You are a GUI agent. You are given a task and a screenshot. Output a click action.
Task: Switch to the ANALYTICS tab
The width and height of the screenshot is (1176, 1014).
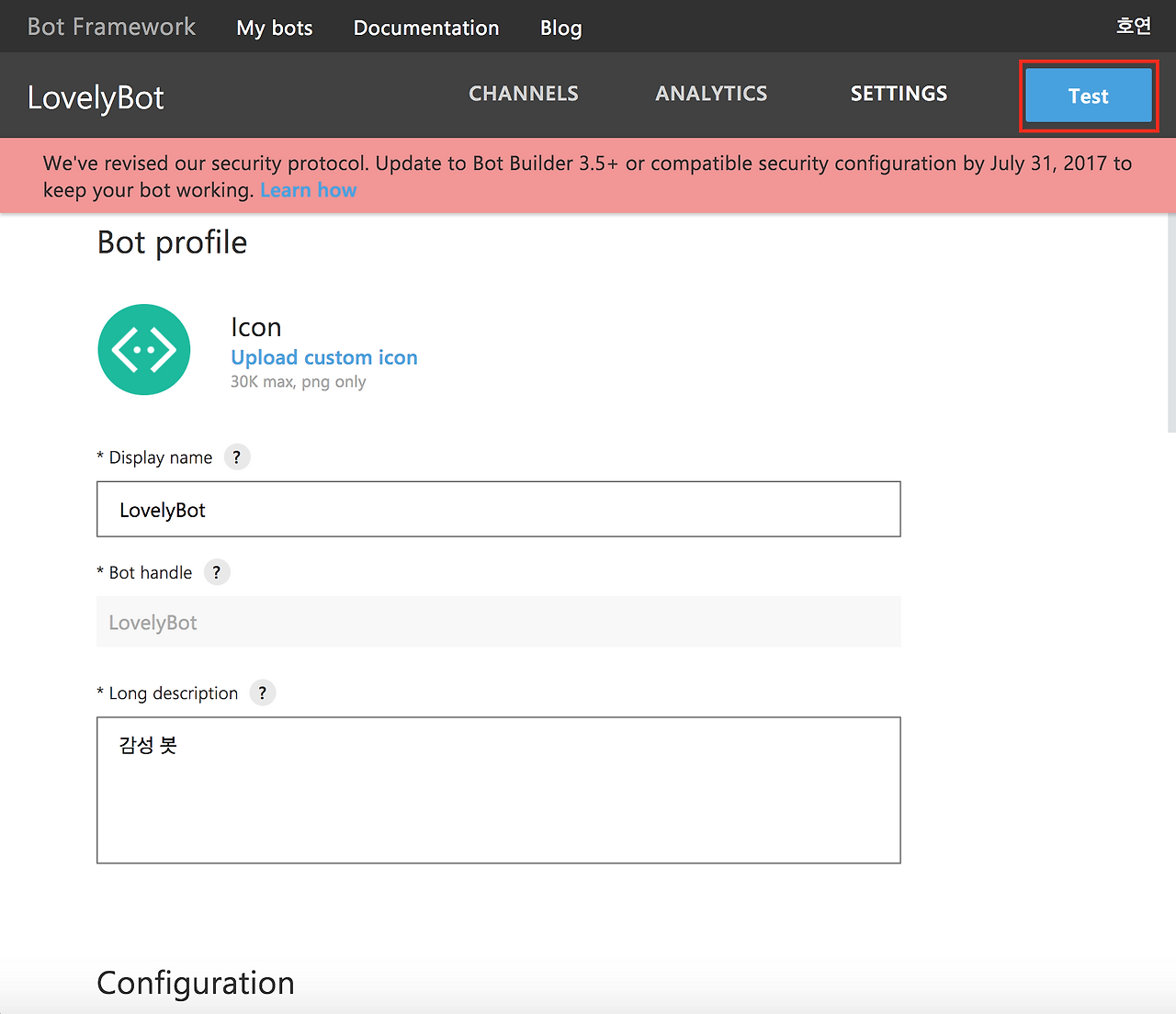point(711,94)
